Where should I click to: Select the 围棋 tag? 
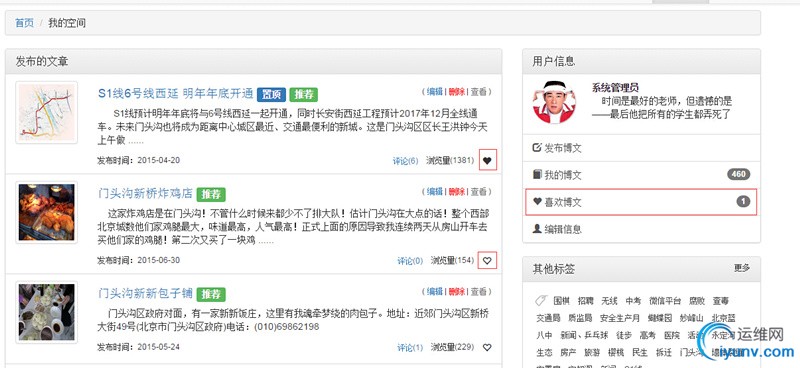click(561, 301)
